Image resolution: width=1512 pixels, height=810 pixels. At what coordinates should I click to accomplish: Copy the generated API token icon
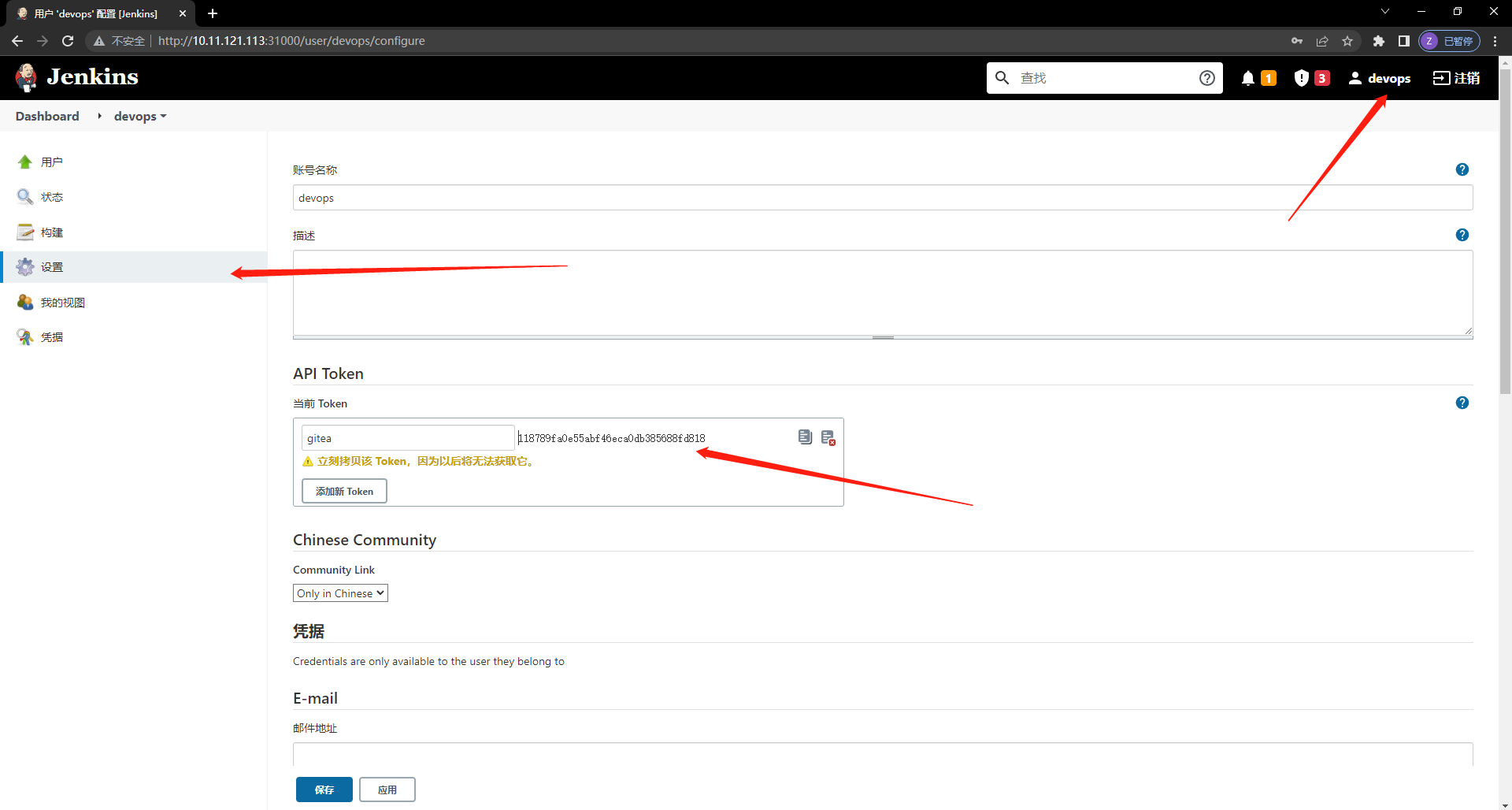(x=805, y=437)
